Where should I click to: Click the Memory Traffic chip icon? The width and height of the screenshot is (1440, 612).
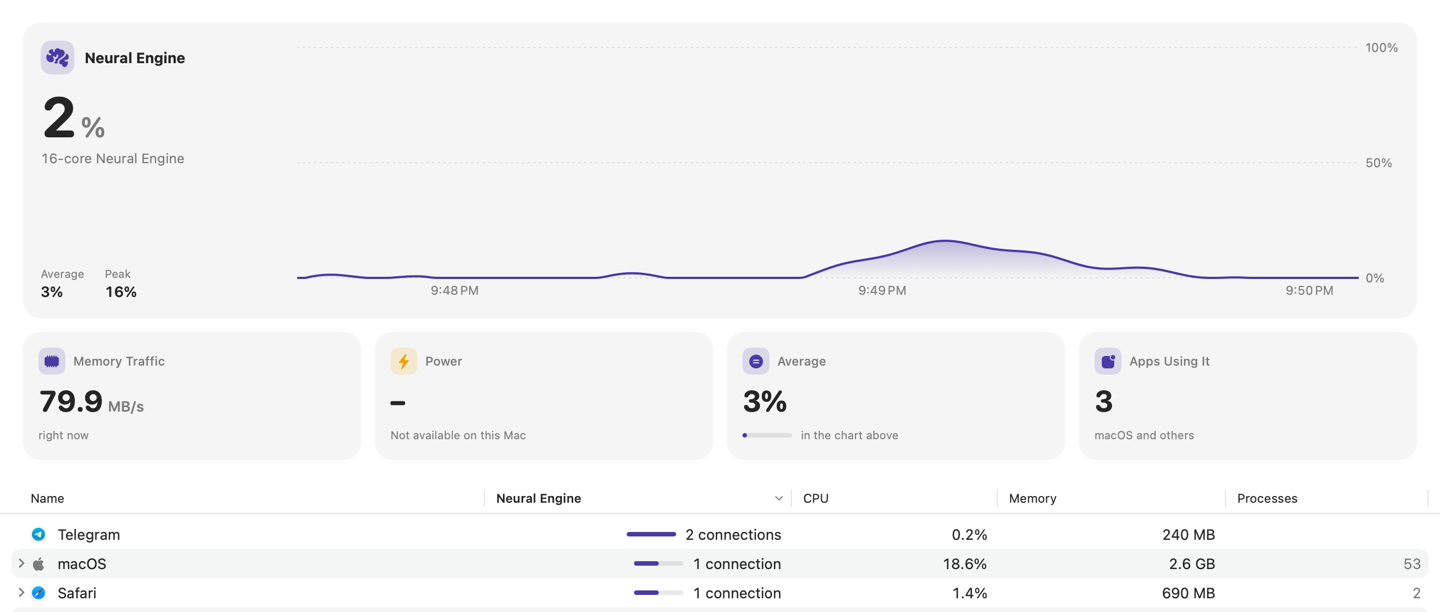point(52,361)
